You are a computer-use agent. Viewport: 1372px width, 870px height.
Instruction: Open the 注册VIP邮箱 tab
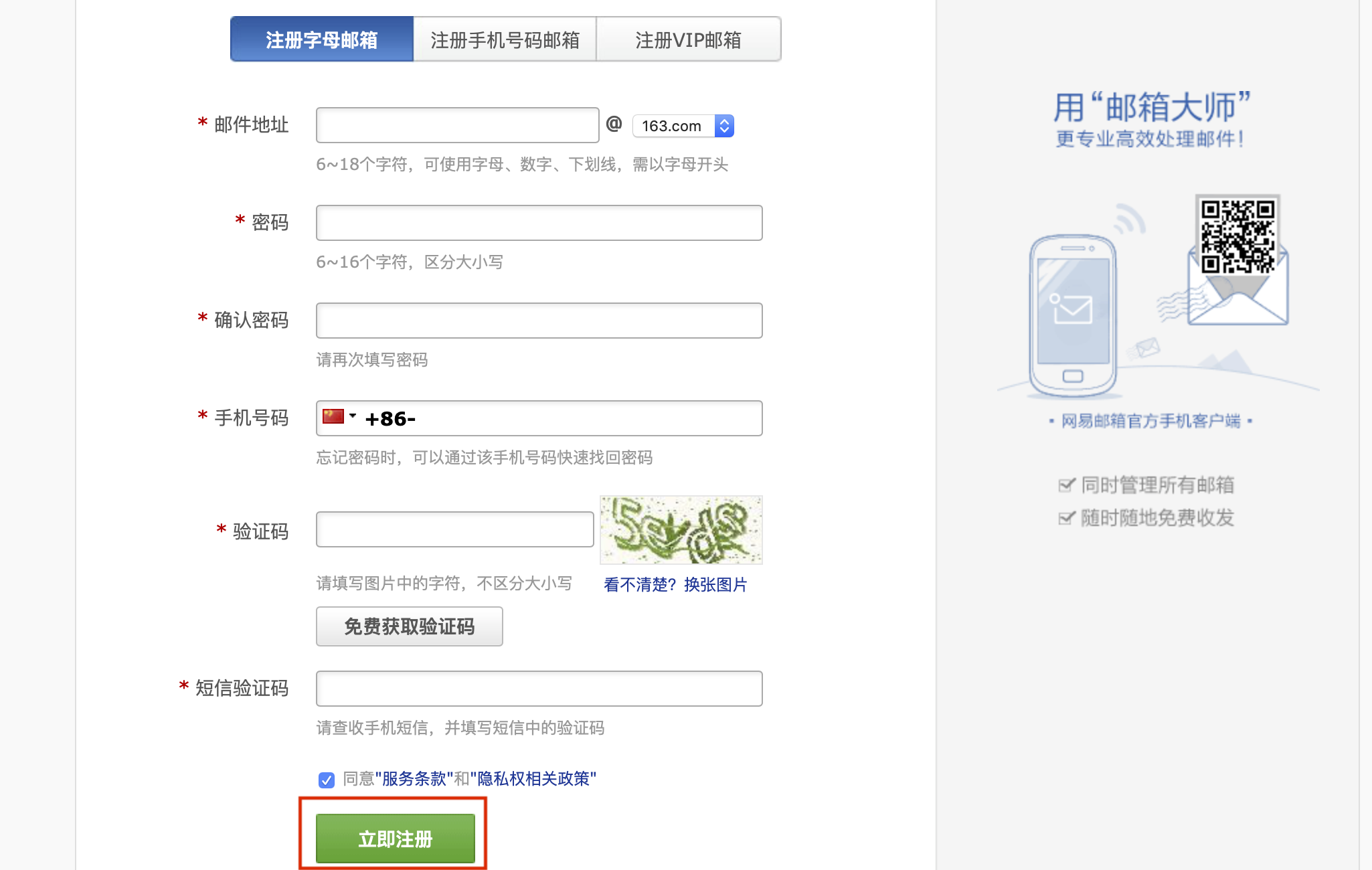tap(689, 39)
